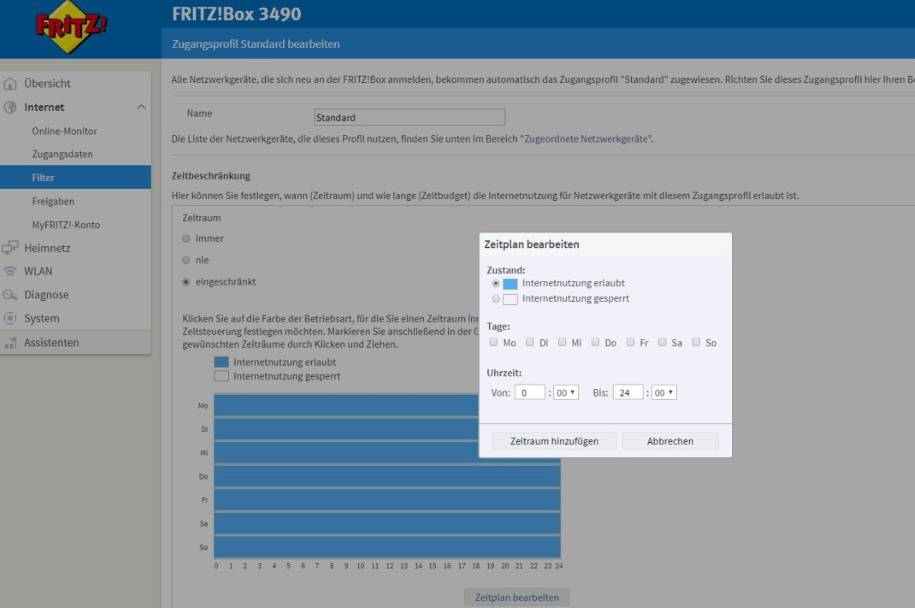Click the Übersicht home icon

[x=10, y=83]
